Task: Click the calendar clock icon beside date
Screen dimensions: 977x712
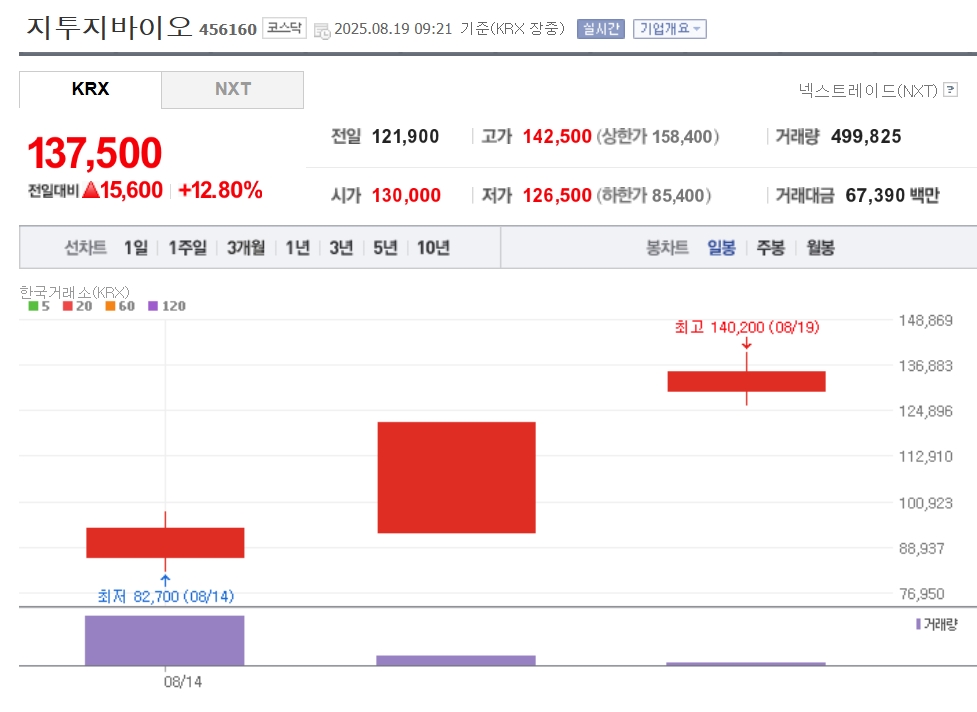Action: click(x=322, y=30)
